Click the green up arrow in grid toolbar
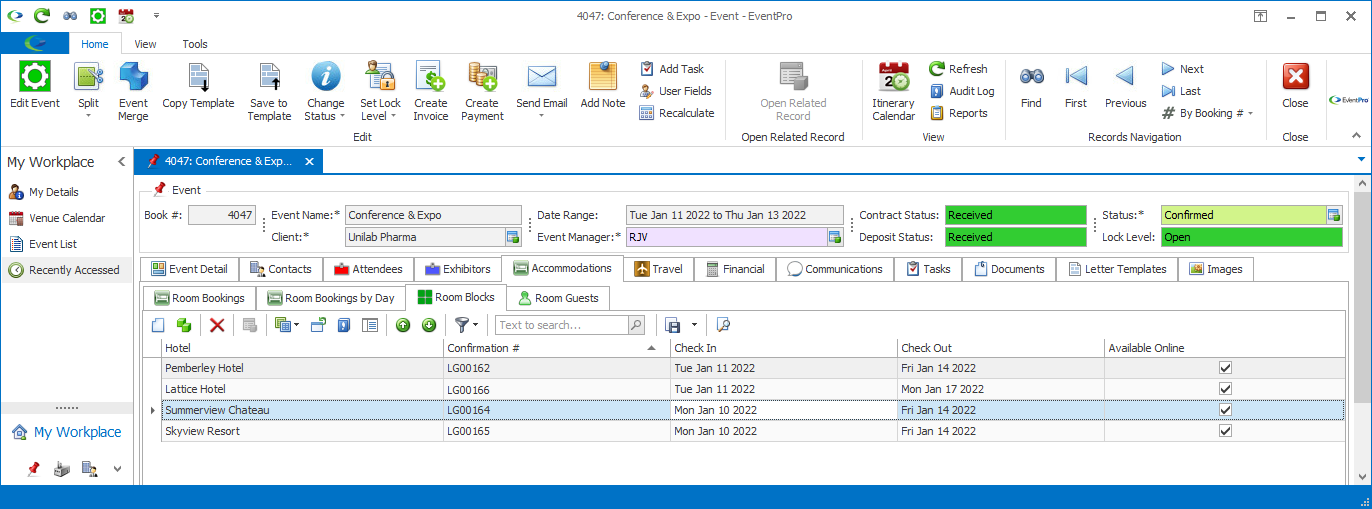This screenshot has height=509, width=1372. click(x=403, y=325)
